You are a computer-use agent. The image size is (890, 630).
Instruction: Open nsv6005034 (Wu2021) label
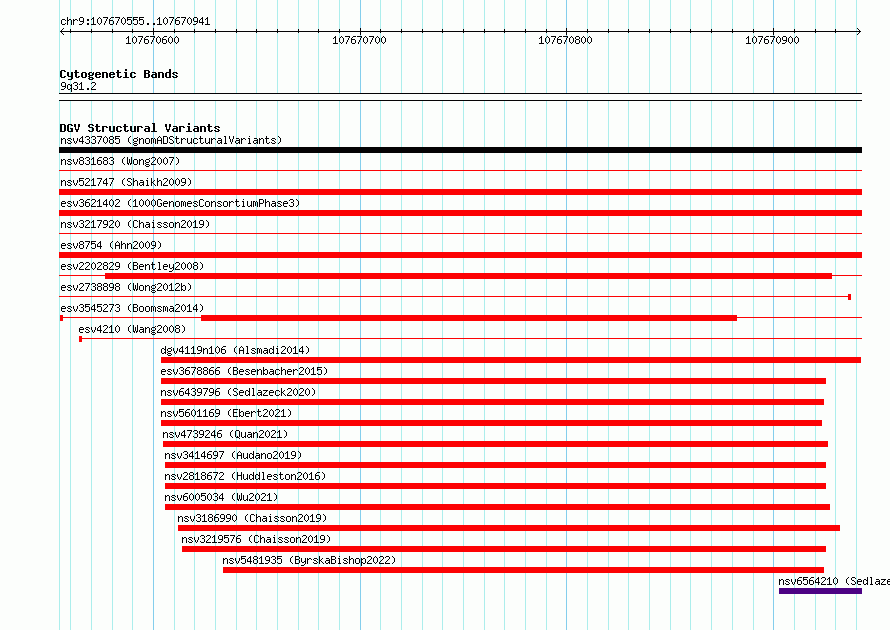tap(221, 497)
